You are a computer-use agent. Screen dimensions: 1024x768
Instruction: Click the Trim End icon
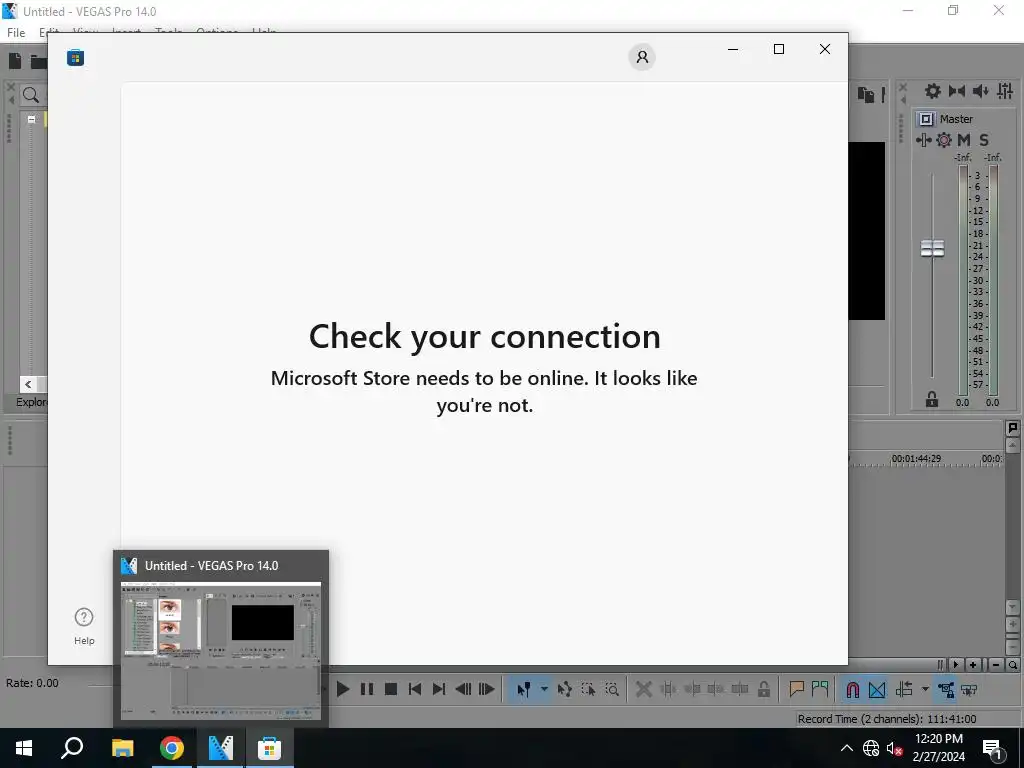(716, 690)
